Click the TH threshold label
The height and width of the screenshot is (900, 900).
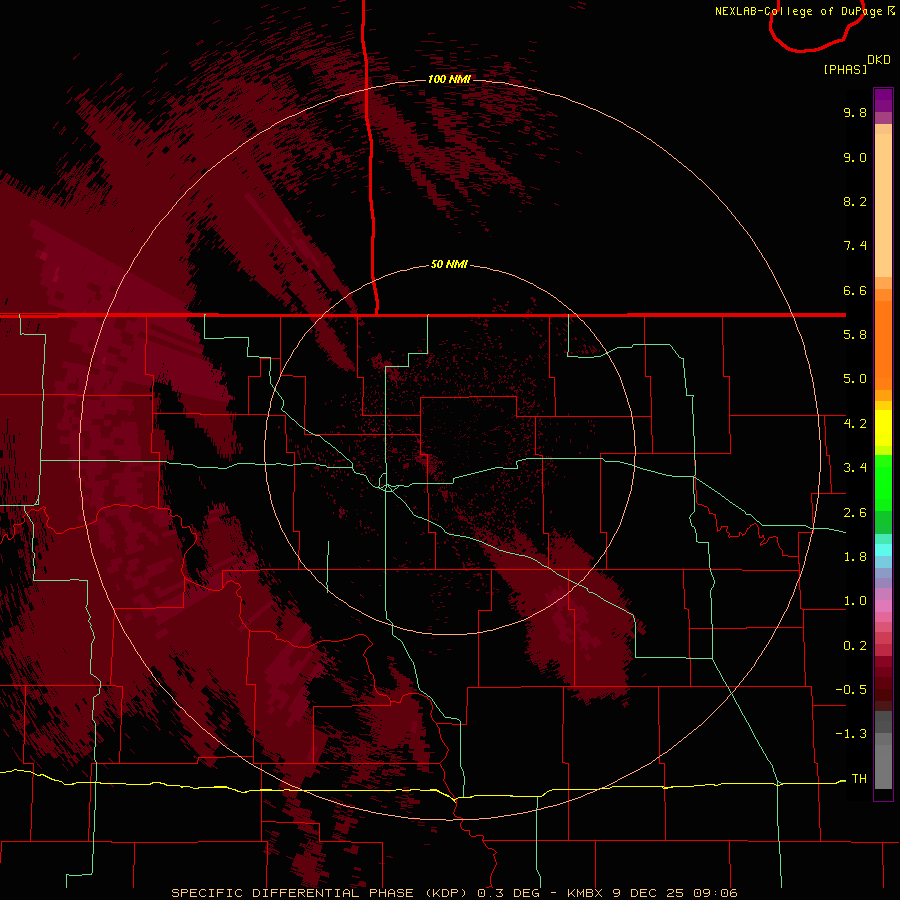pyautogui.click(x=859, y=778)
